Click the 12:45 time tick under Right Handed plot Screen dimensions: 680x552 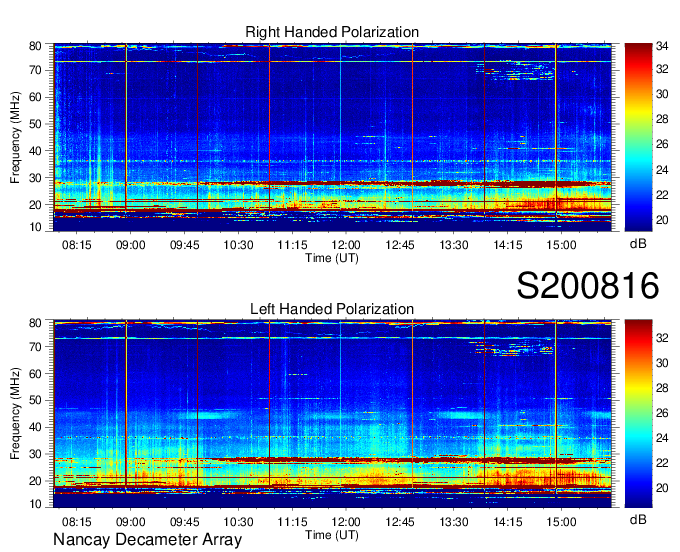400,245
